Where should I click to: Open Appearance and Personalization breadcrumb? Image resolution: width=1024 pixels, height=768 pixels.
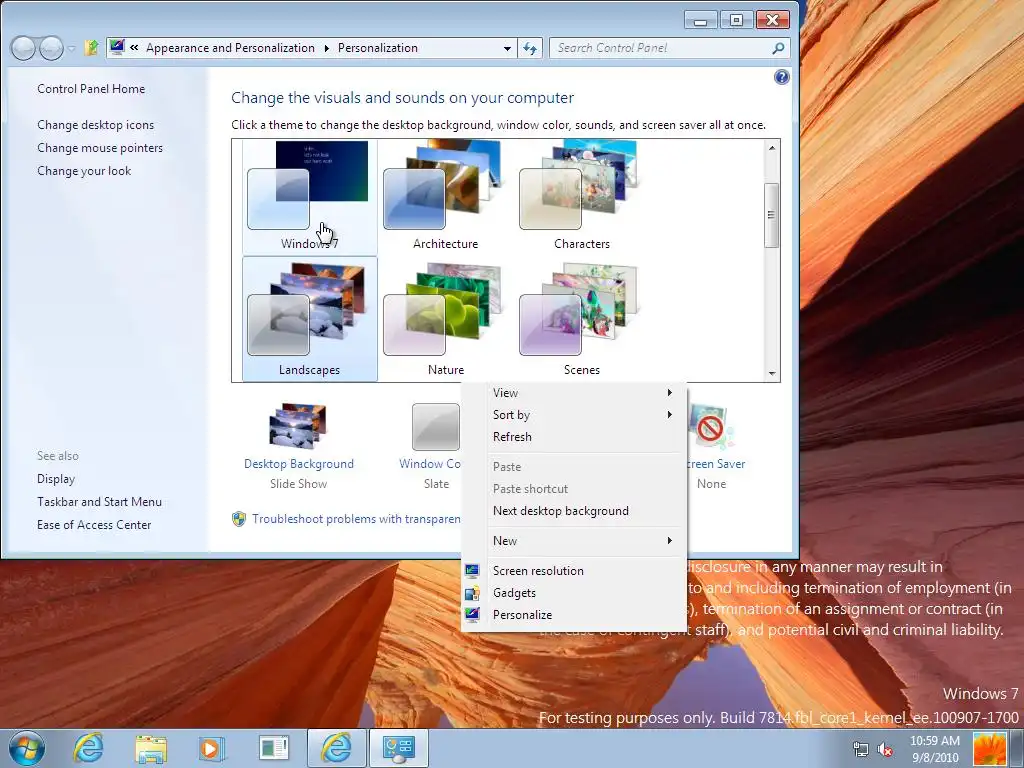click(x=230, y=48)
